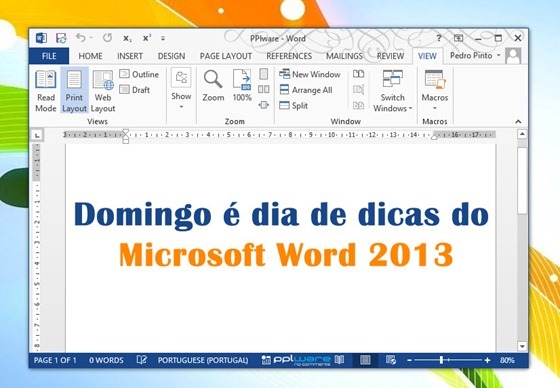Click the user account avatar picture

pos(513,56)
